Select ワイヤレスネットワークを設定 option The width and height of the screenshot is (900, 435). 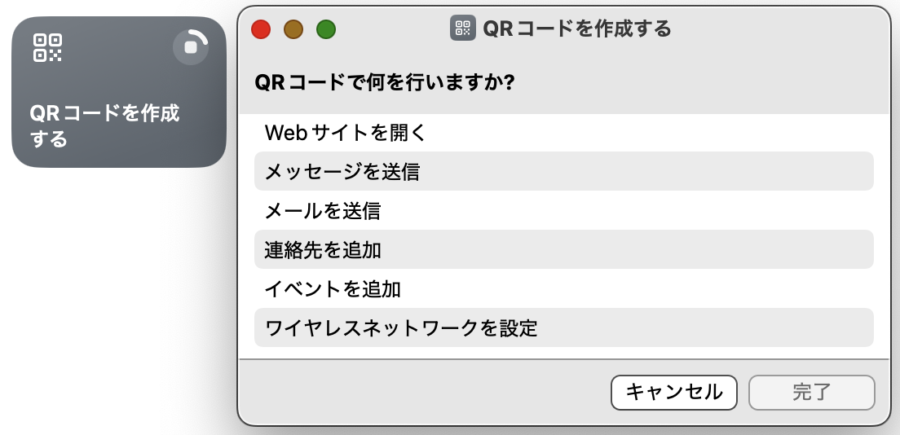coord(401,328)
